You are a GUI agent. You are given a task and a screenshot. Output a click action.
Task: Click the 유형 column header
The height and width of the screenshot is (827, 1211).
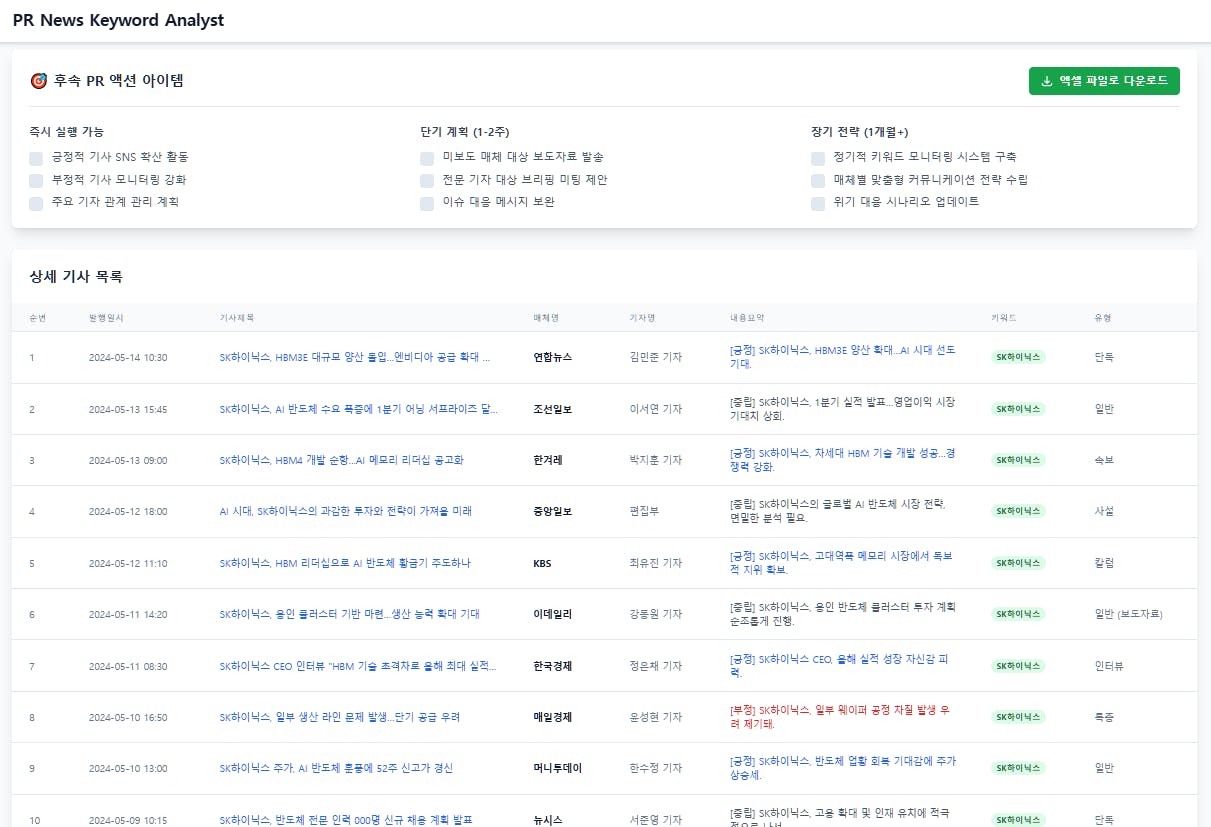tap(1103, 317)
